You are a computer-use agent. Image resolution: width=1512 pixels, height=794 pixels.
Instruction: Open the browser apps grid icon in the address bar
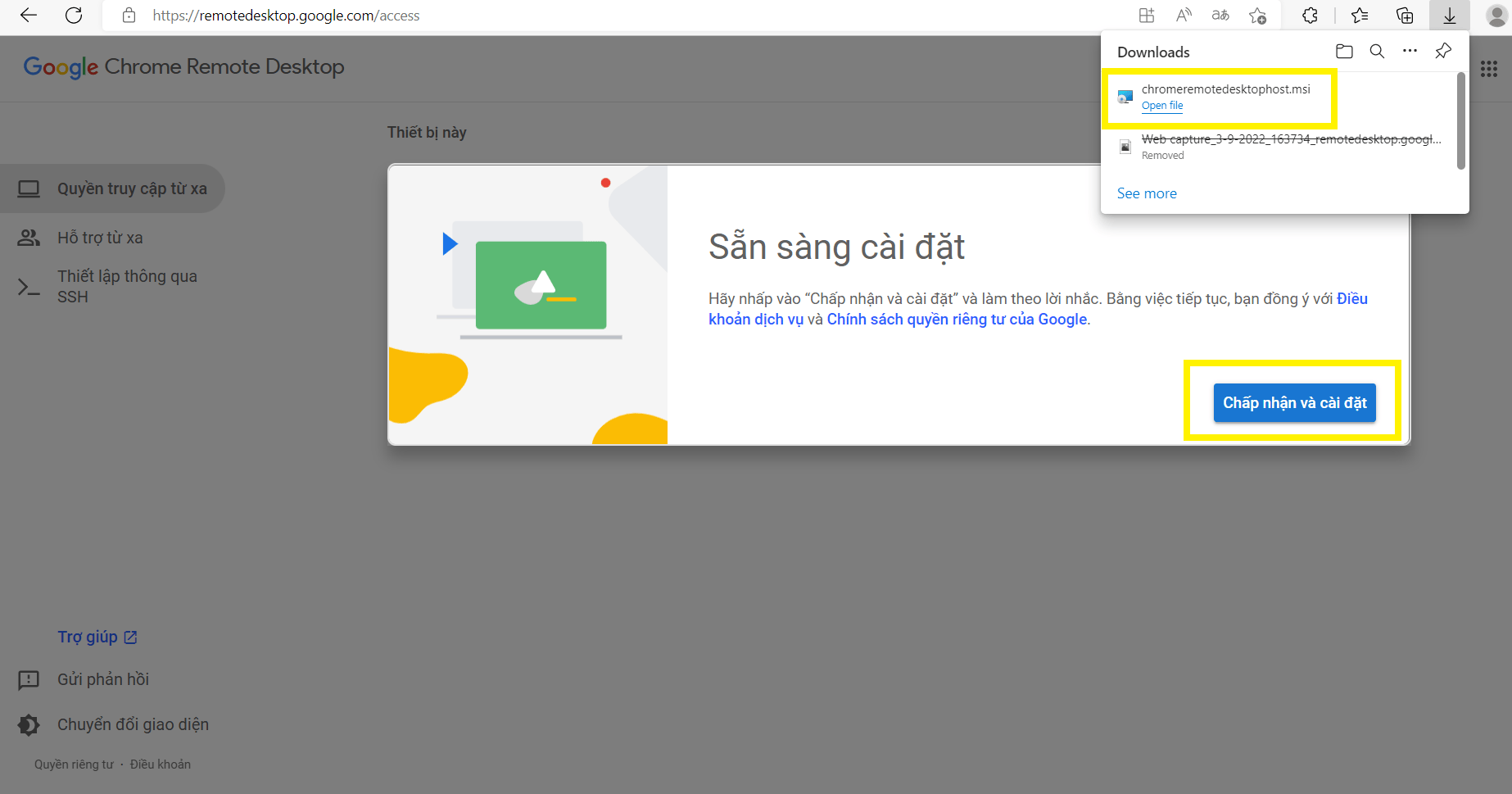coord(1147,16)
